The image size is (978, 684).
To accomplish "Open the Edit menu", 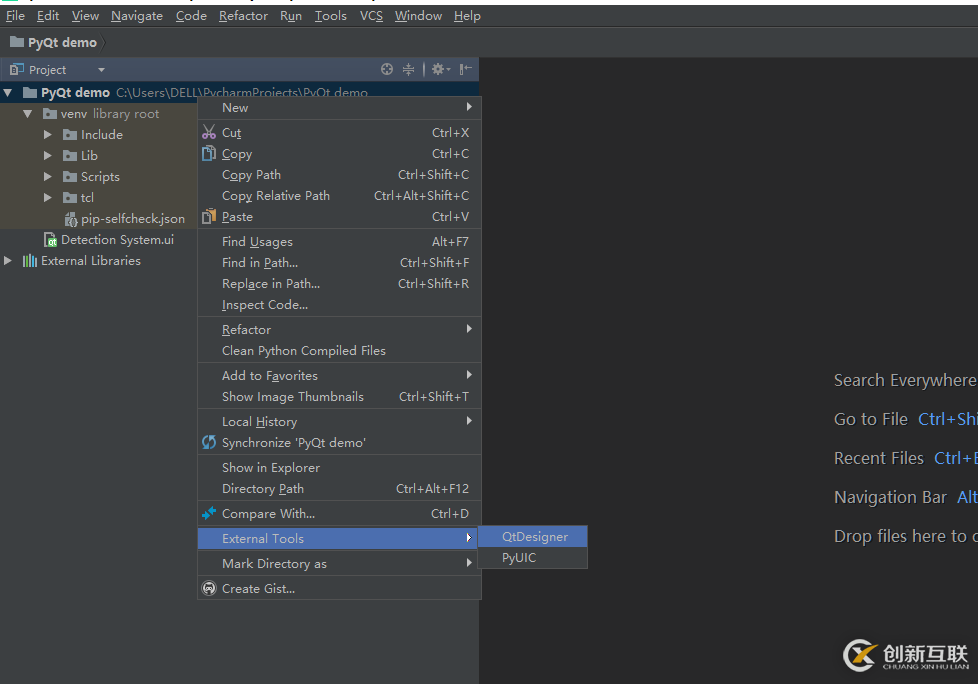I will [x=47, y=16].
